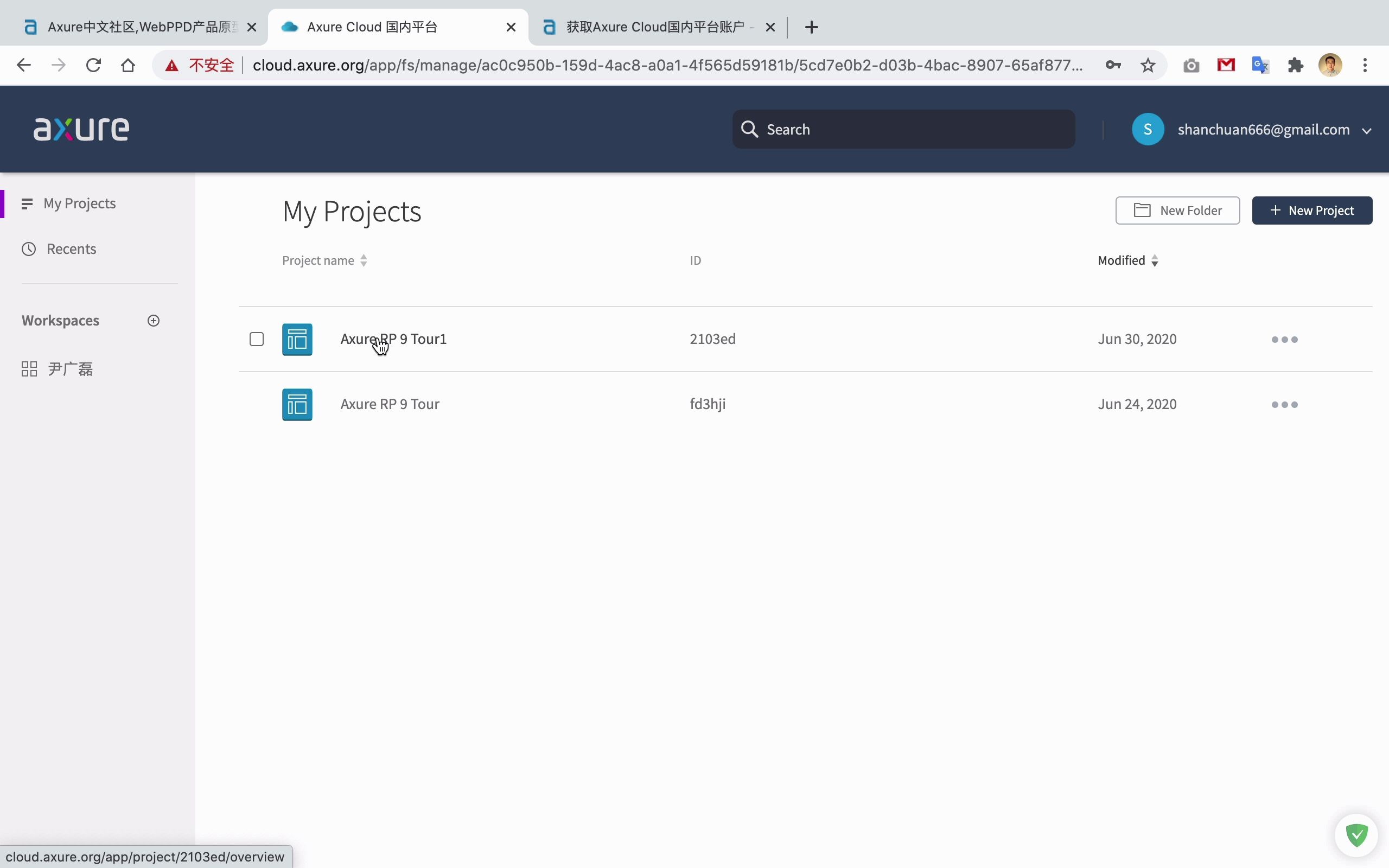The height and width of the screenshot is (868, 1389).
Task: Close the 获取Axure Cloud国内平台账户 tab
Action: click(x=770, y=27)
